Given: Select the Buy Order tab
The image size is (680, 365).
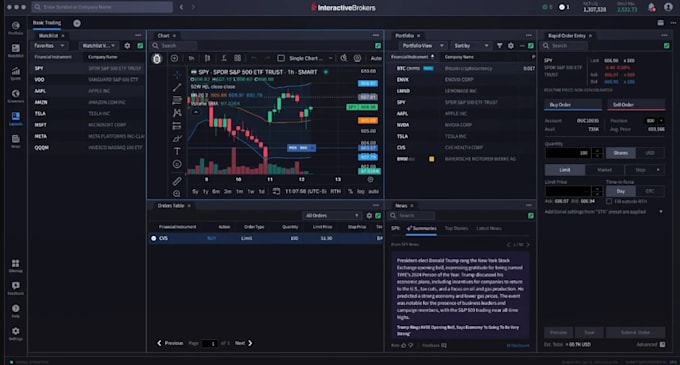Looking at the screenshot, I should [573, 105].
